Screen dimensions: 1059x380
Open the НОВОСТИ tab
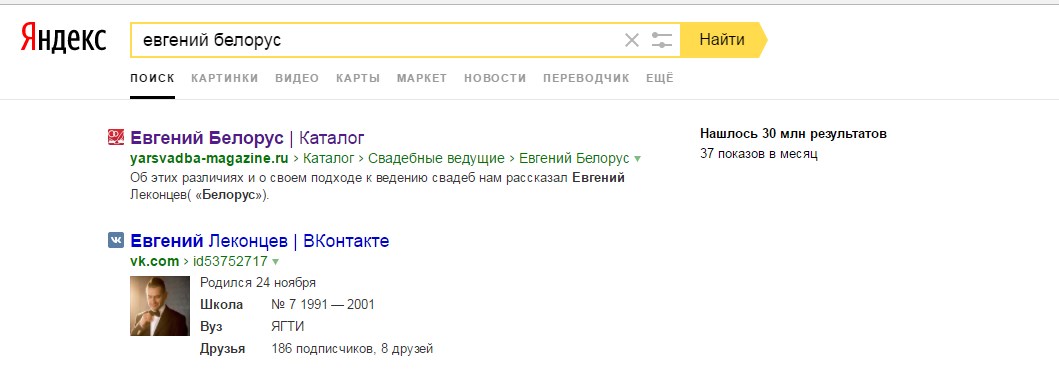(x=495, y=78)
